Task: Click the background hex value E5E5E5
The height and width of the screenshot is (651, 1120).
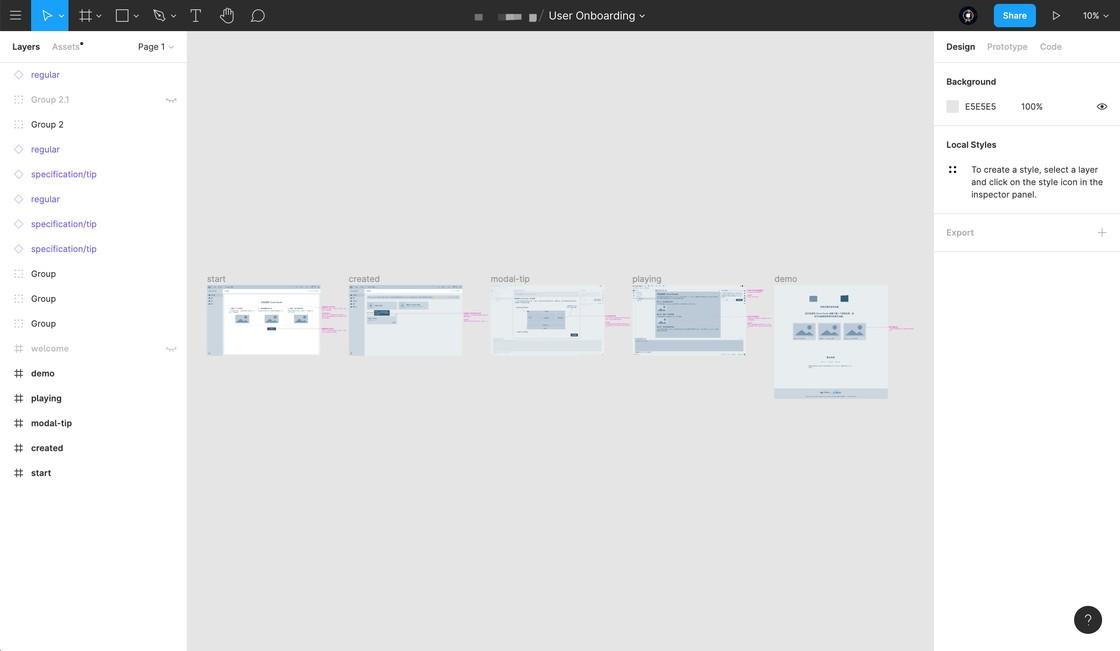Action: point(980,106)
